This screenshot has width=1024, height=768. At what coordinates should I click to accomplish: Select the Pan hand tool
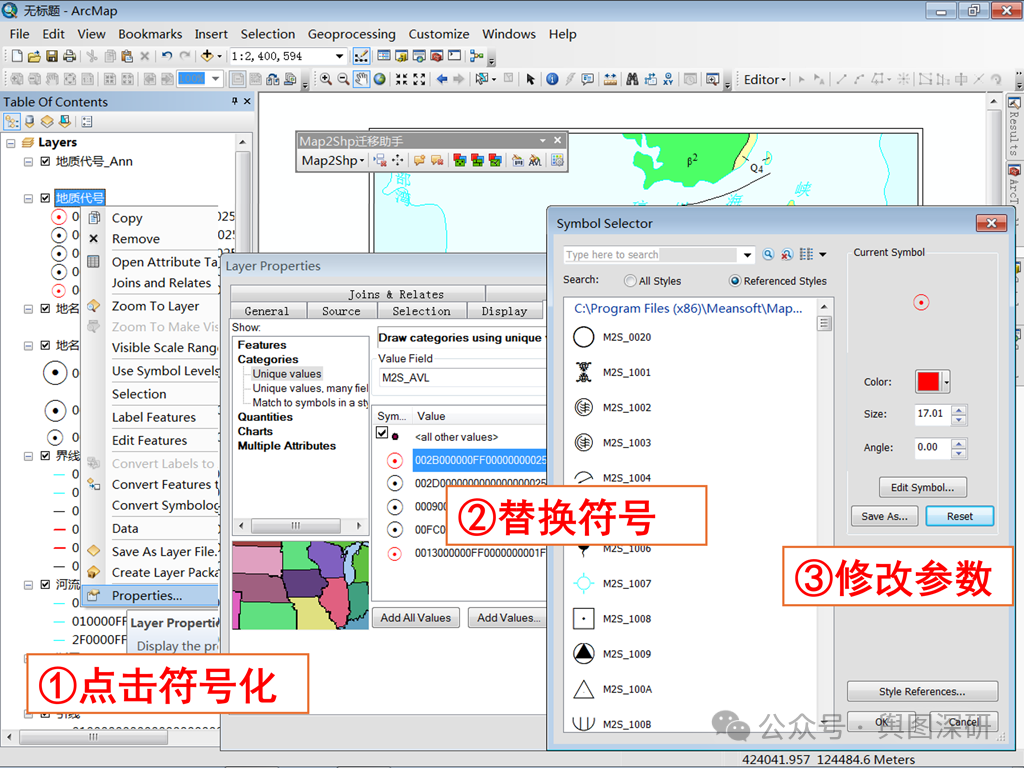361,80
